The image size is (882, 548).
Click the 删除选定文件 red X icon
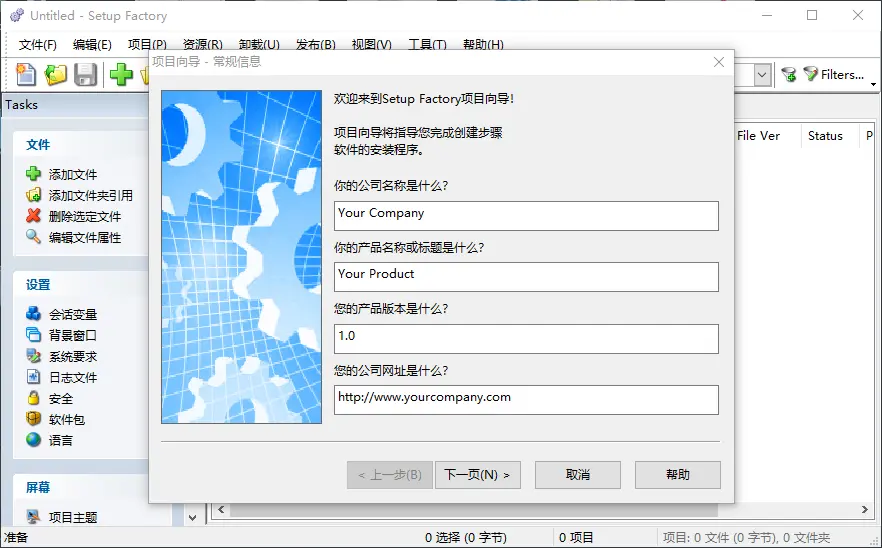[x=33, y=216]
